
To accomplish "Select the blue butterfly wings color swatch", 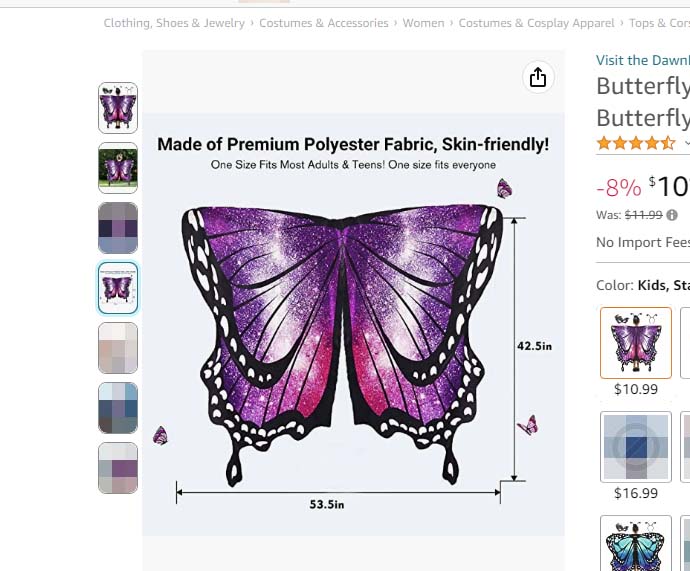I will click(636, 546).
